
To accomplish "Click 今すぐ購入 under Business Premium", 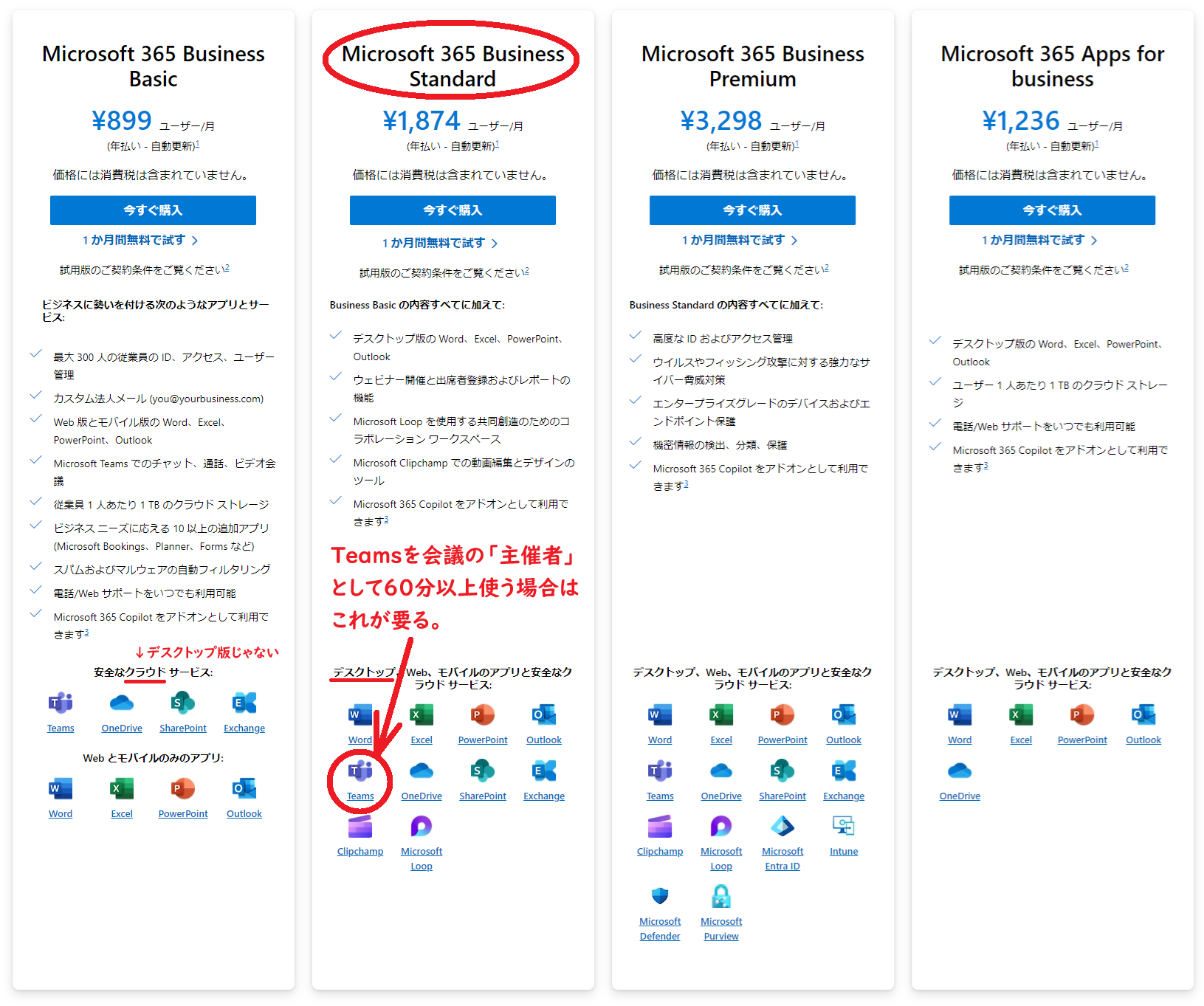I will point(752,210).
